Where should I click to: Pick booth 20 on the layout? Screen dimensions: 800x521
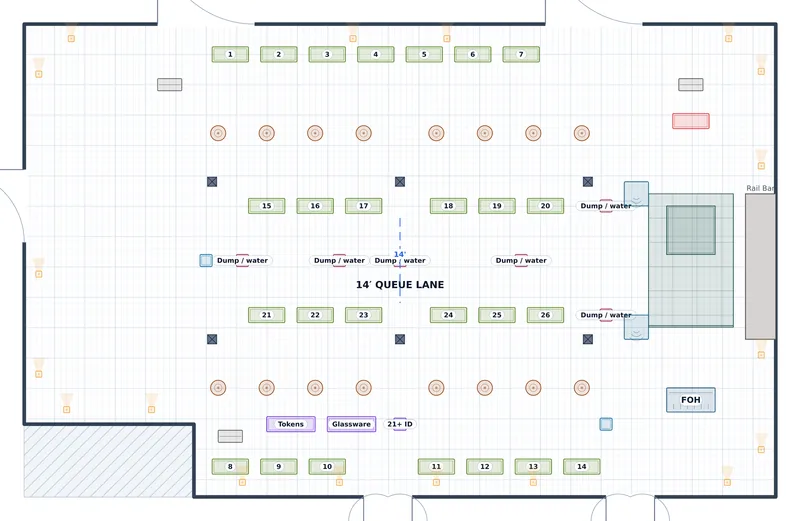(545, 206)
